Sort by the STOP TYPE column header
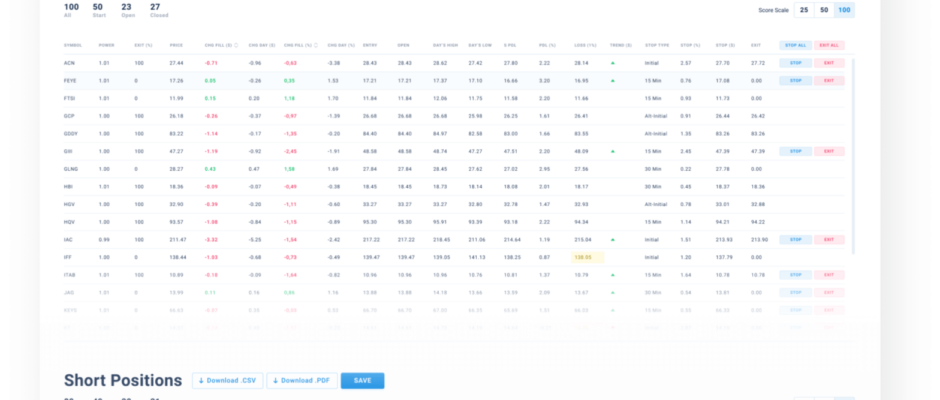 (x=657, y=45)
